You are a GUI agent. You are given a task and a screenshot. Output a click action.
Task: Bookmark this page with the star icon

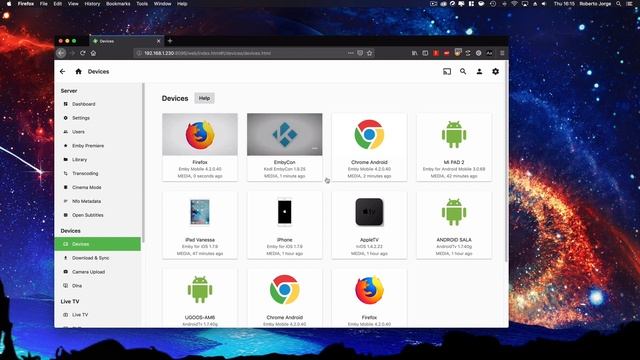pos(369,53)
